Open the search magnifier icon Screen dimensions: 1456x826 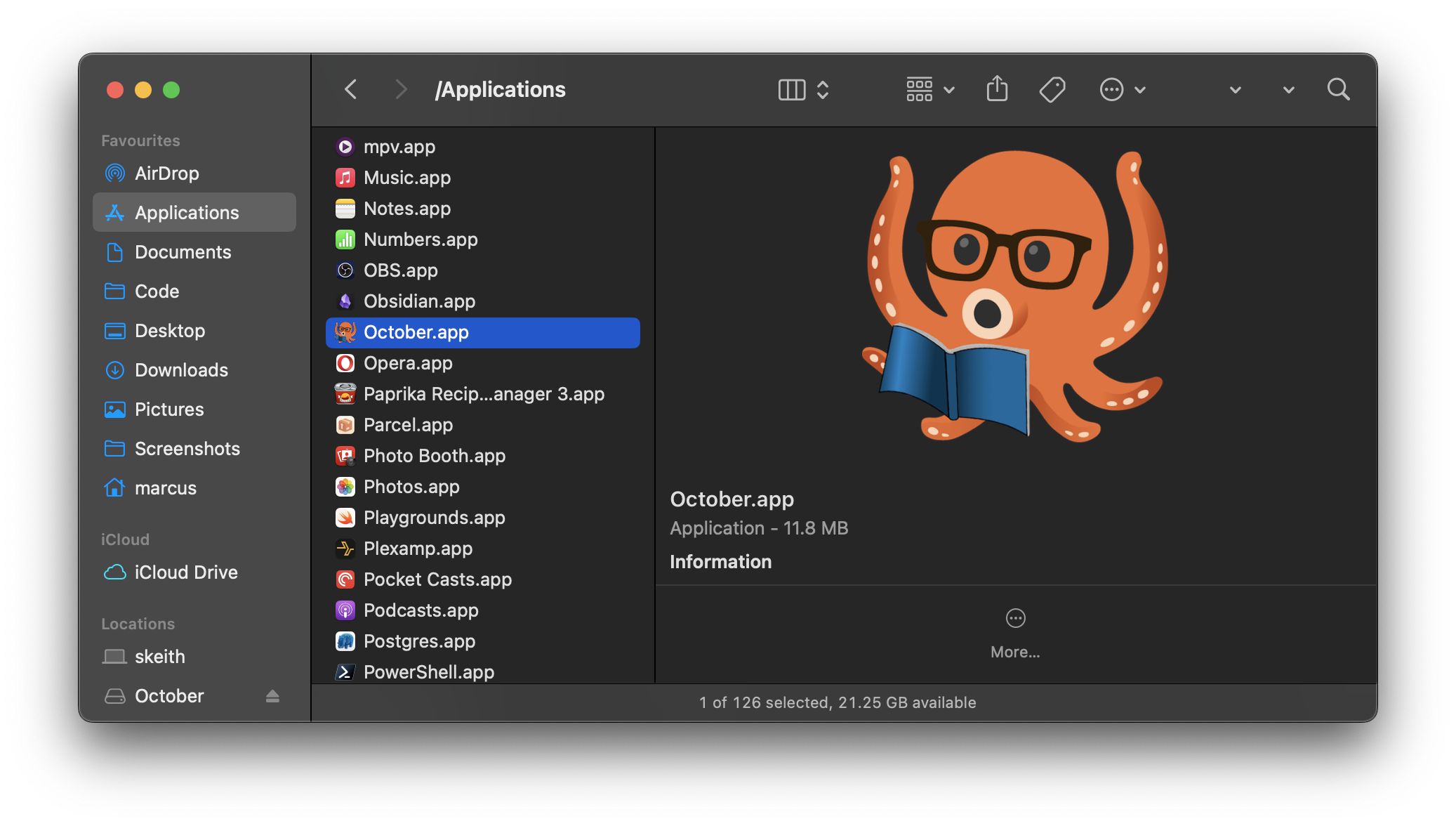(1338, 89)
